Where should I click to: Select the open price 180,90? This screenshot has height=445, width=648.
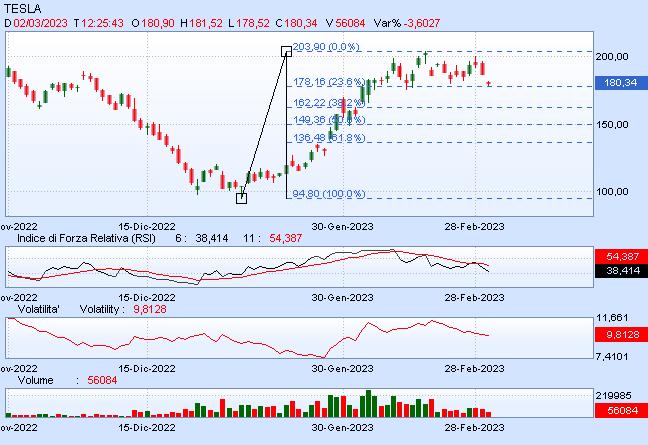[x=158, y=23]
